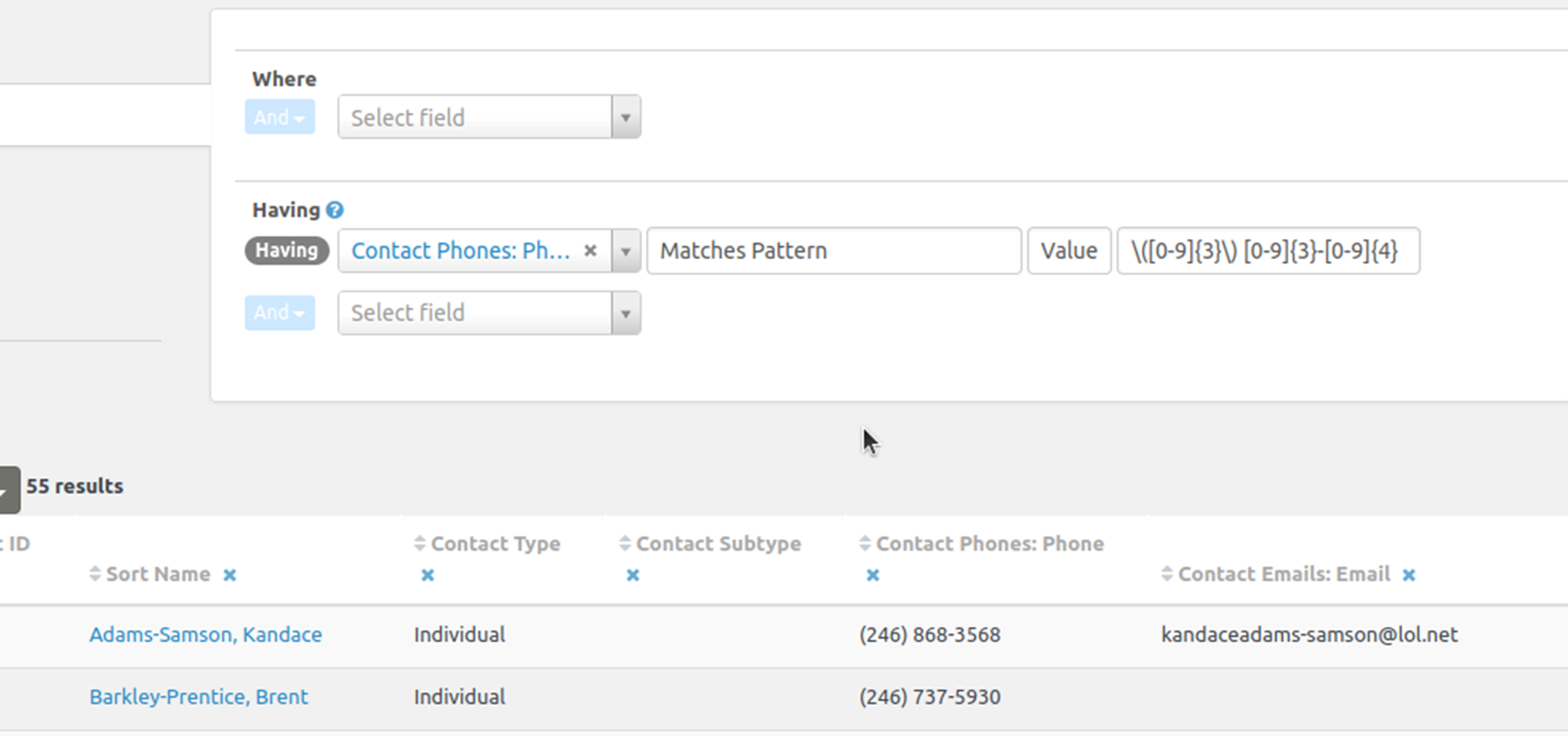Screen dimensions: 1568x736
Task: Open the Having And operator dropdown
Action: click(279, 313)
